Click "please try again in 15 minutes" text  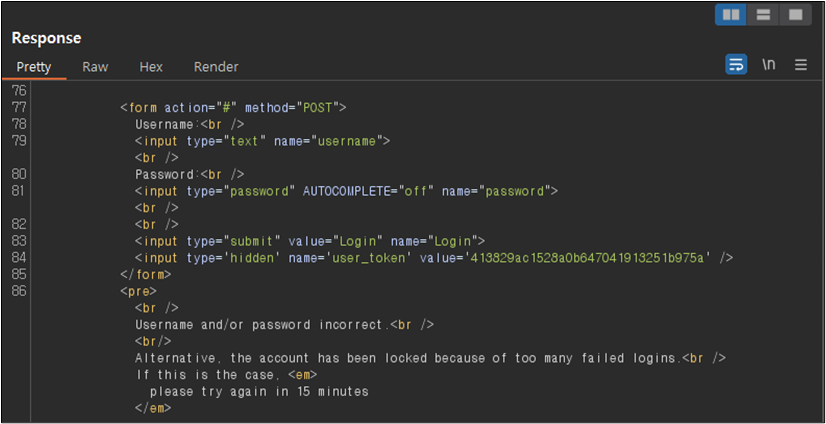click(x=259, y=392)
